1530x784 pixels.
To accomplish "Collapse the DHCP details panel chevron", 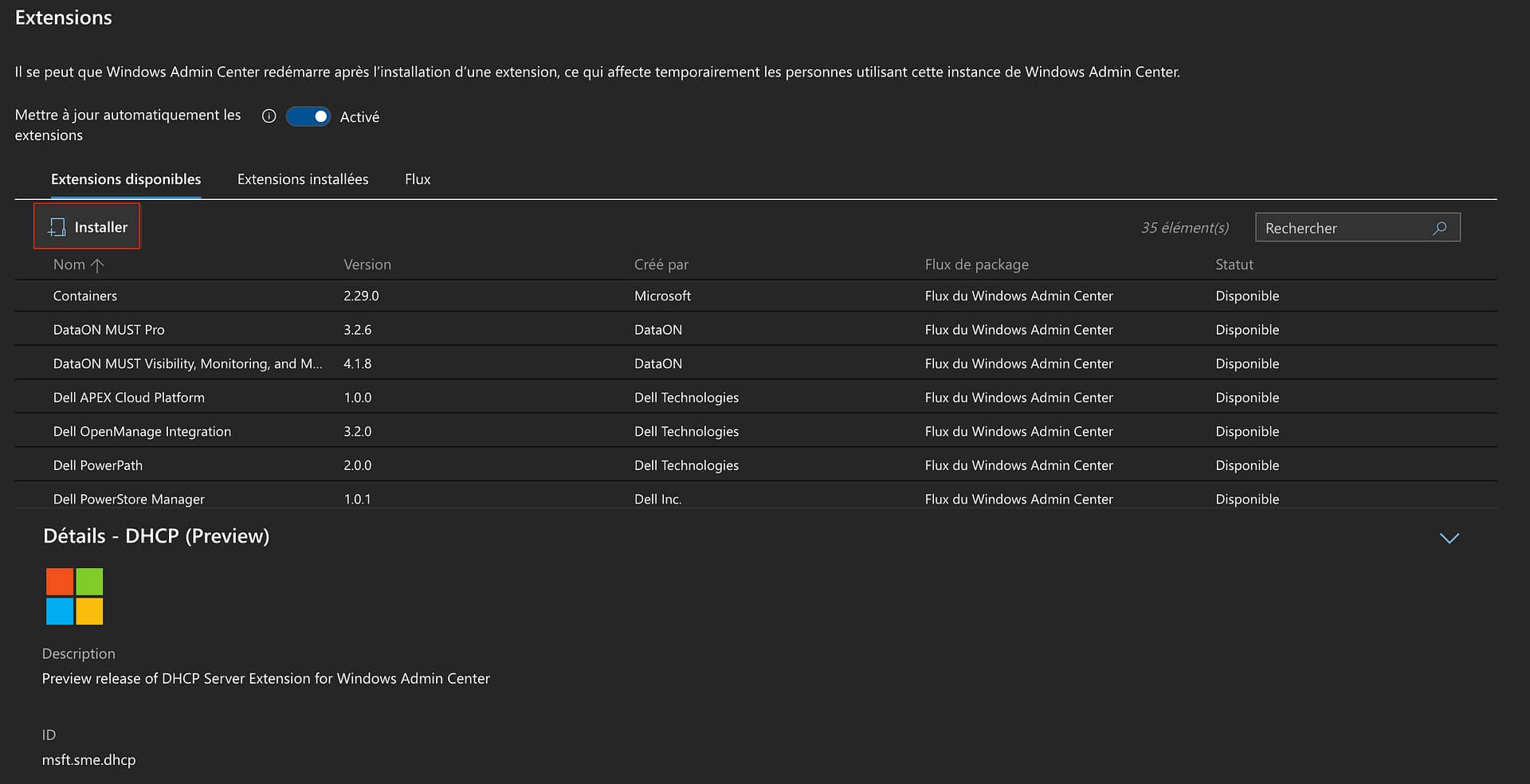I will 1449,539.
